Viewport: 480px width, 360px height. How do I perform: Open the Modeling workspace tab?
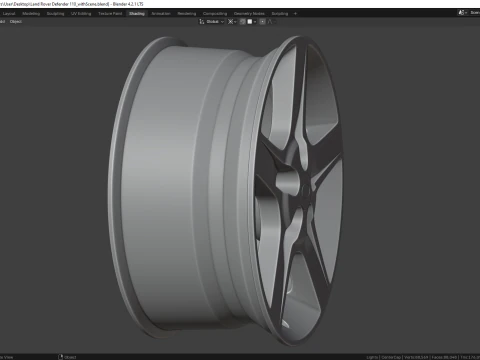31,14
